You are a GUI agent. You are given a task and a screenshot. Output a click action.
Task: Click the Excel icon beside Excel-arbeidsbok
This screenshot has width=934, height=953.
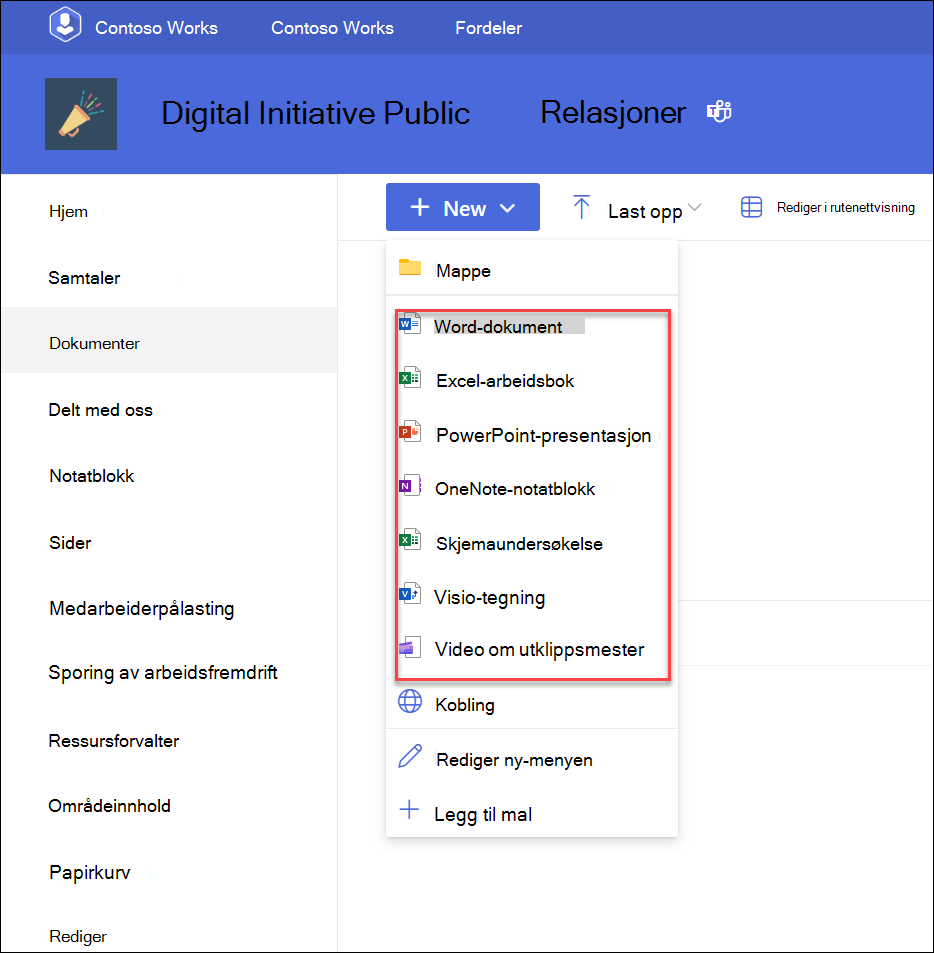coord(410,378)
